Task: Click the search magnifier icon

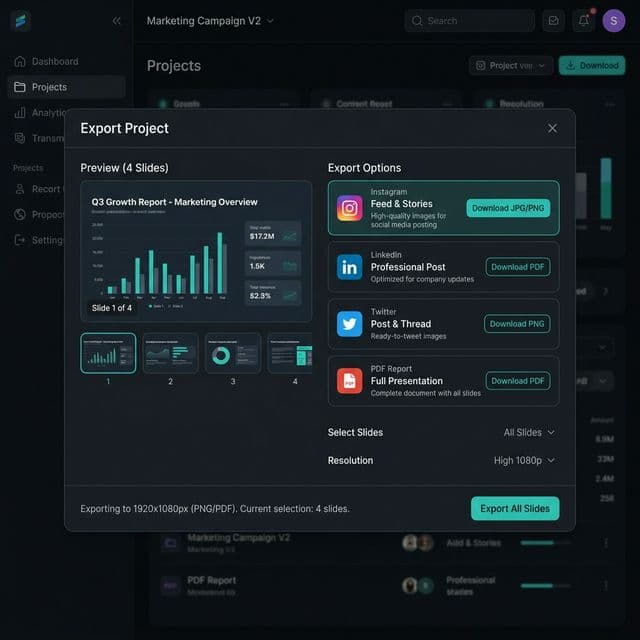Action: click(417, 21)
